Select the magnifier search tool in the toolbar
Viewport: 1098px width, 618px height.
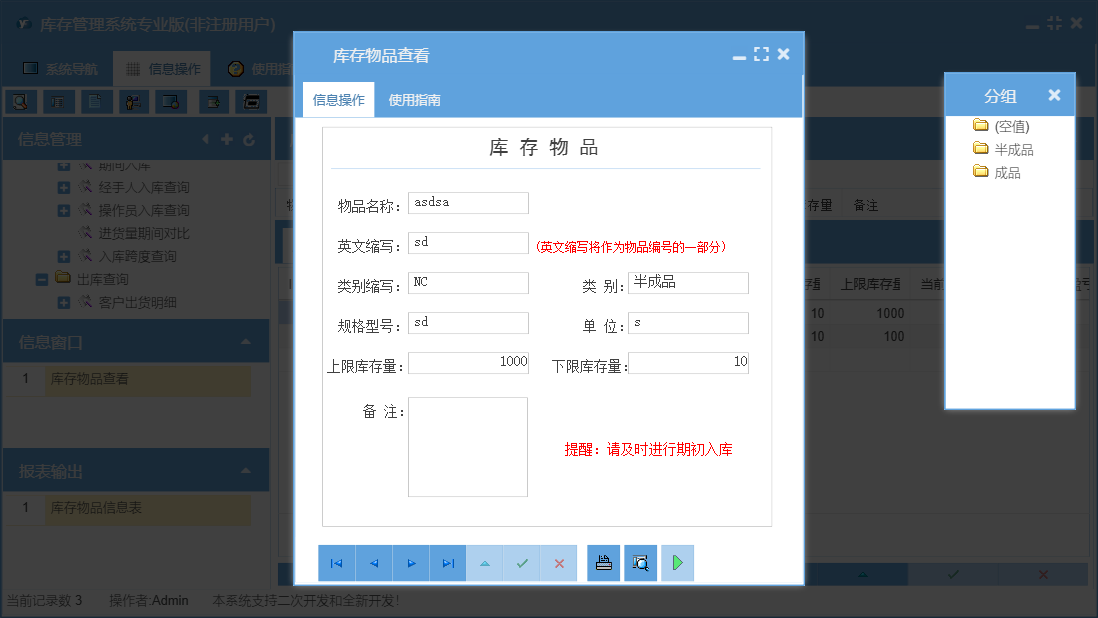tap(20, 101)
